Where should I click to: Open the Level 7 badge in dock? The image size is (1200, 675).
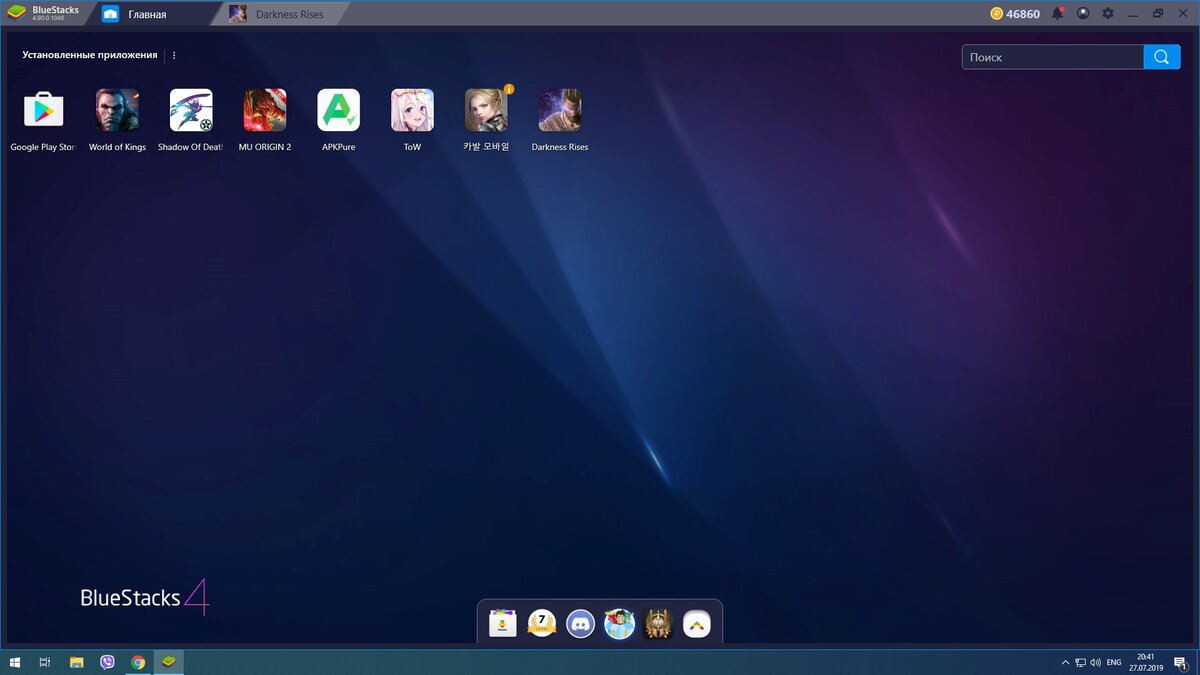tap(542, 624)
